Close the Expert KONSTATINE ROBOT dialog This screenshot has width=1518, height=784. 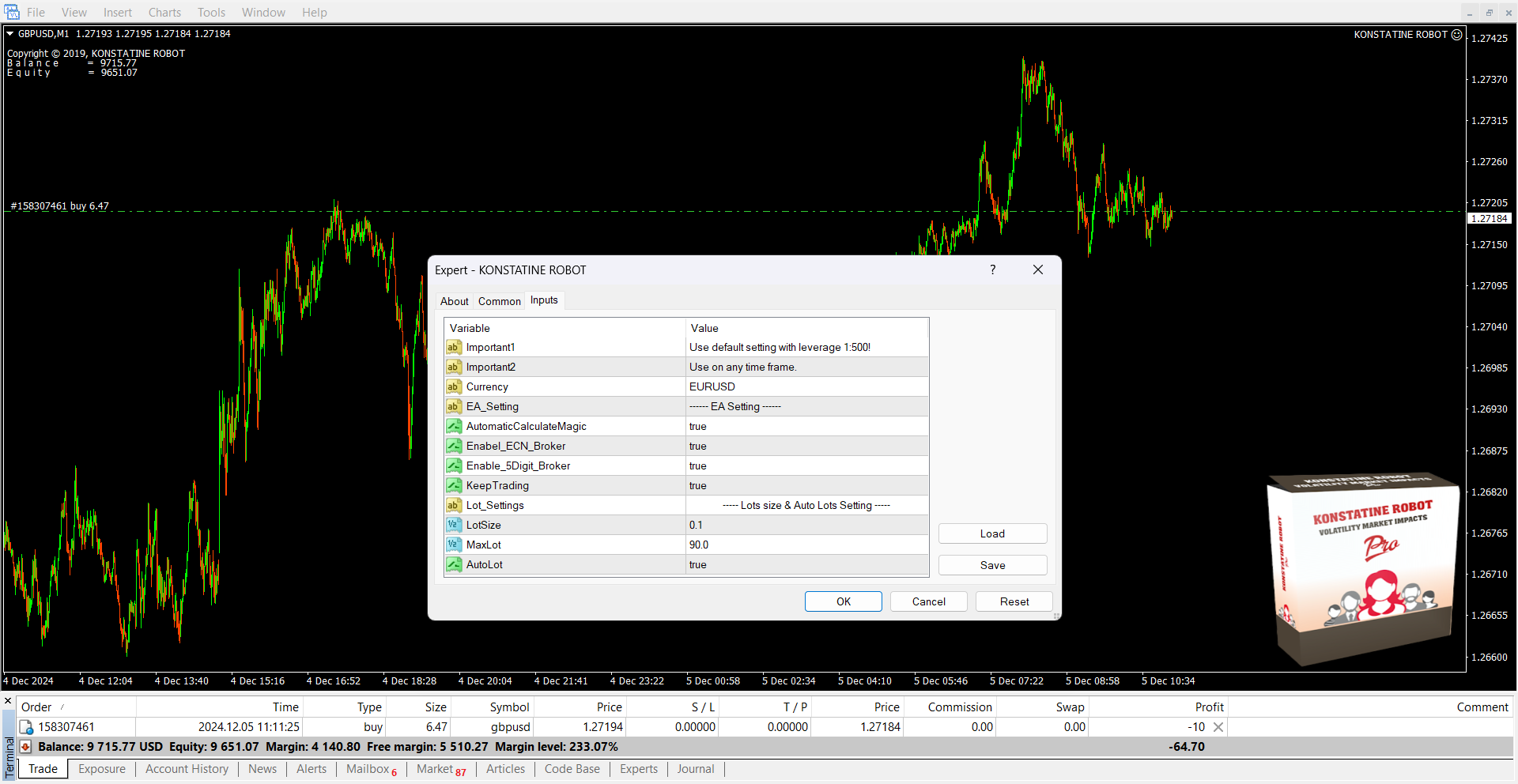click(1037, 270)
